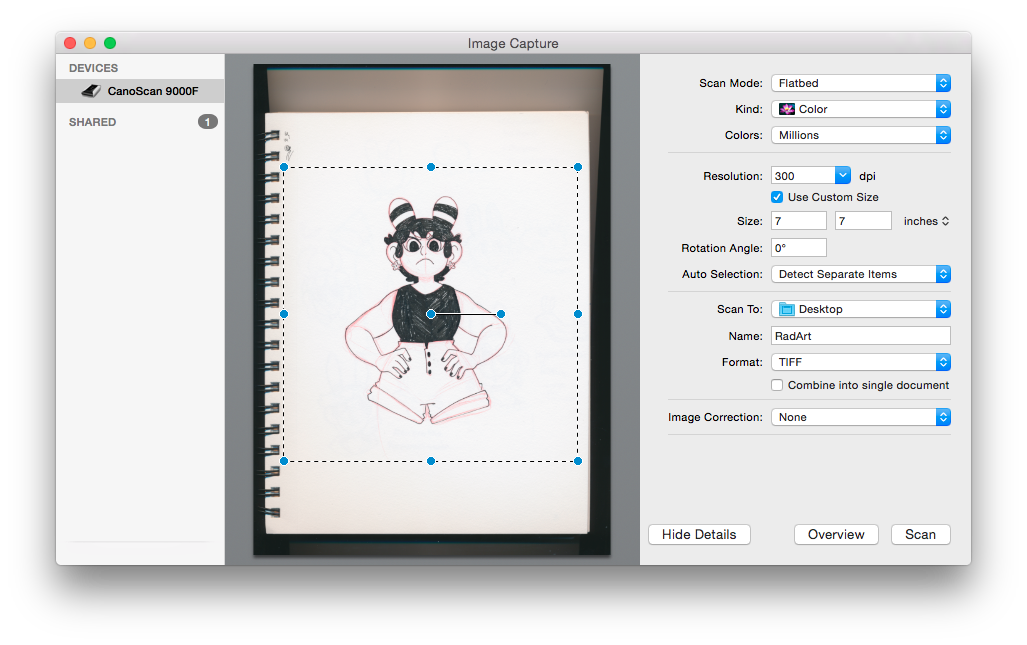Click the SHARED count badge showing 1

click(208, 122)
